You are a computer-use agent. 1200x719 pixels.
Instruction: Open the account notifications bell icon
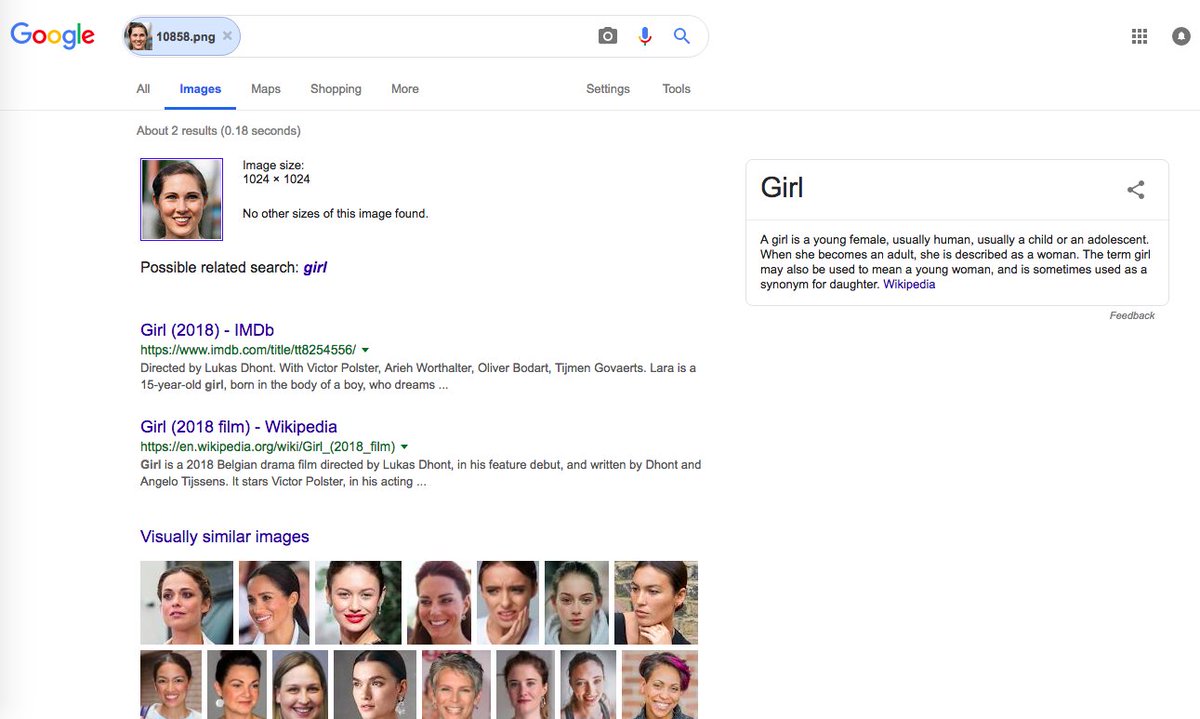tap(1181, 37)
